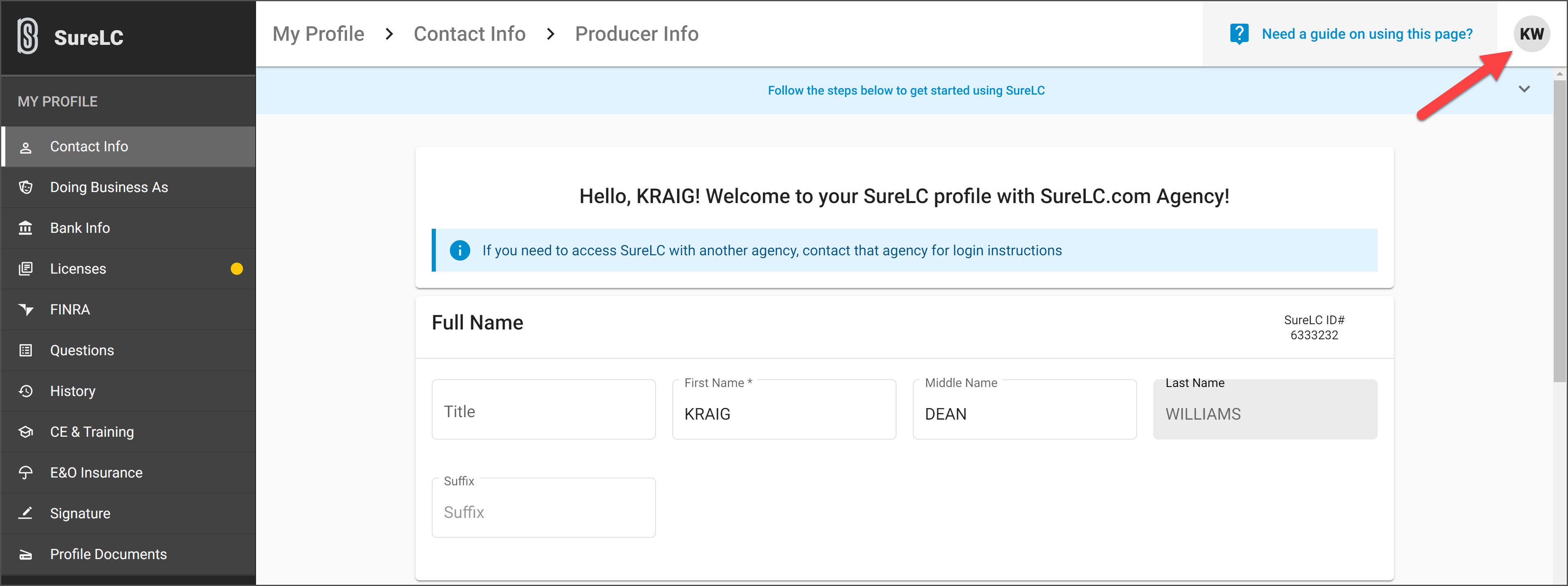Open the KW user avatar menu
Screen dimensions: 1568x586
click(1531, 33)
